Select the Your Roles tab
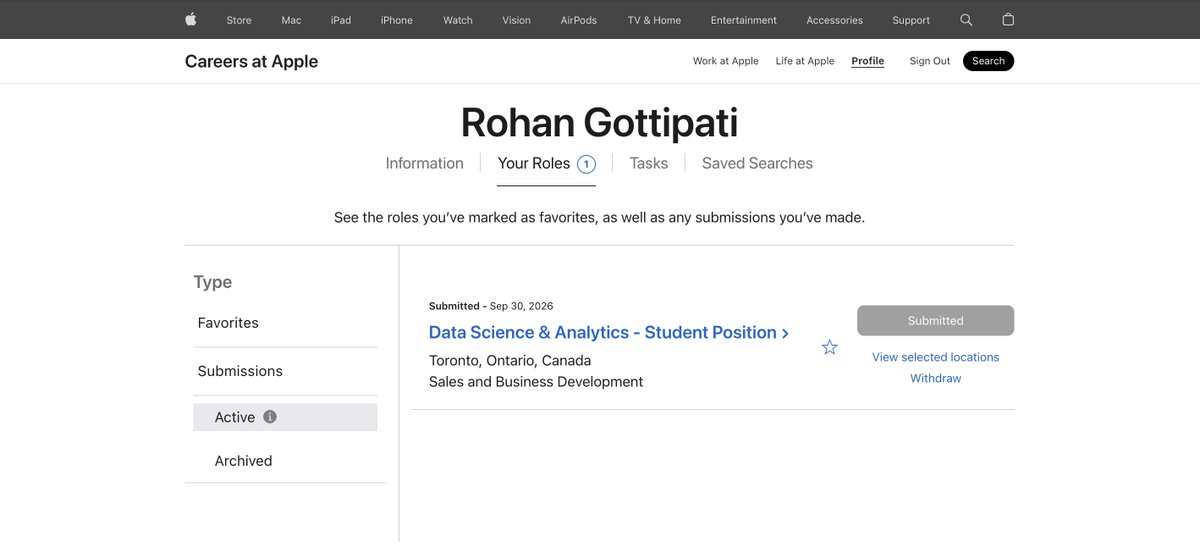The width and height of the screenshot is (1200, 553). point(534,163)
